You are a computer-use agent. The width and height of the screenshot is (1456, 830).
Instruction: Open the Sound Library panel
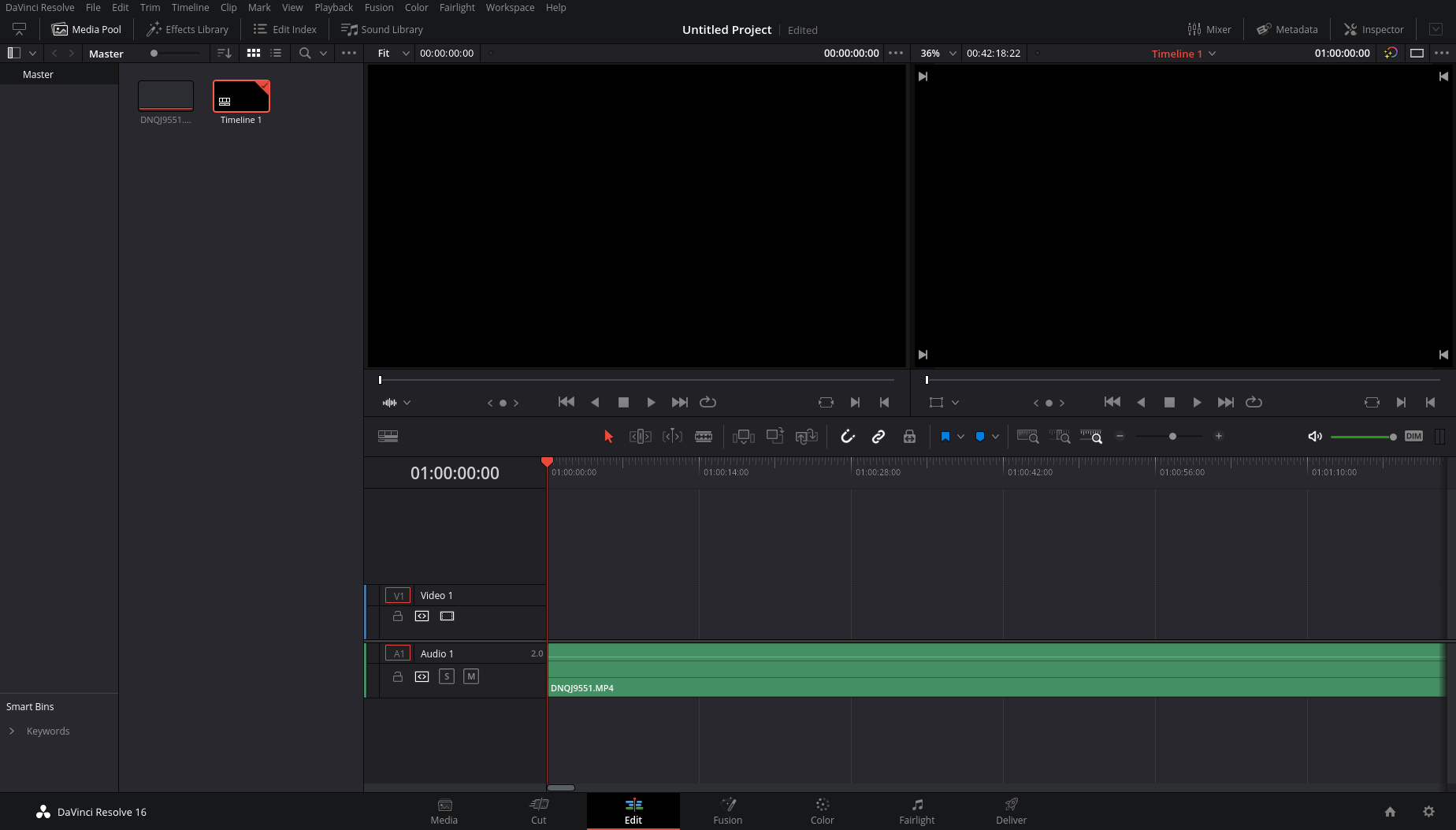tap(382, 29)
